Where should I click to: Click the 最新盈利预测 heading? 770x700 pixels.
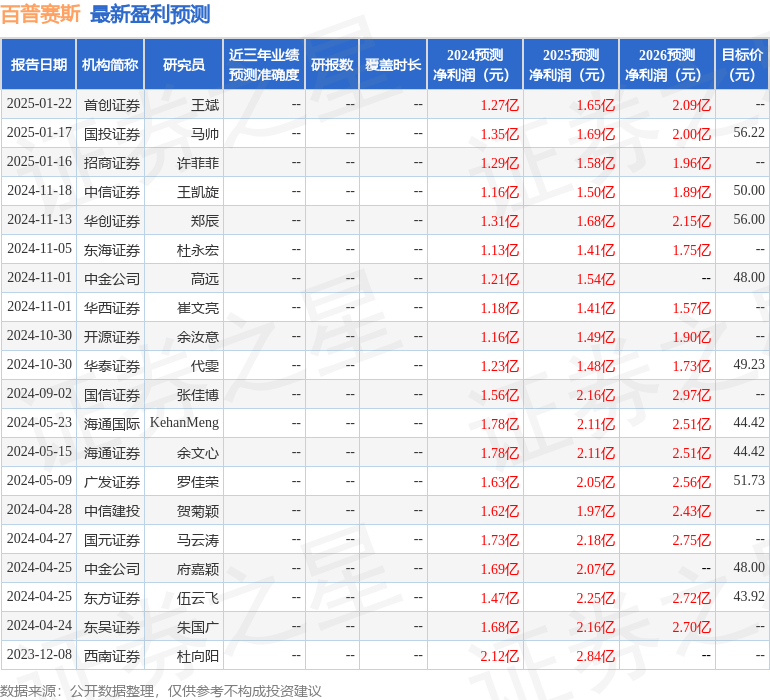pyautogui.click(x=150, y=14)
